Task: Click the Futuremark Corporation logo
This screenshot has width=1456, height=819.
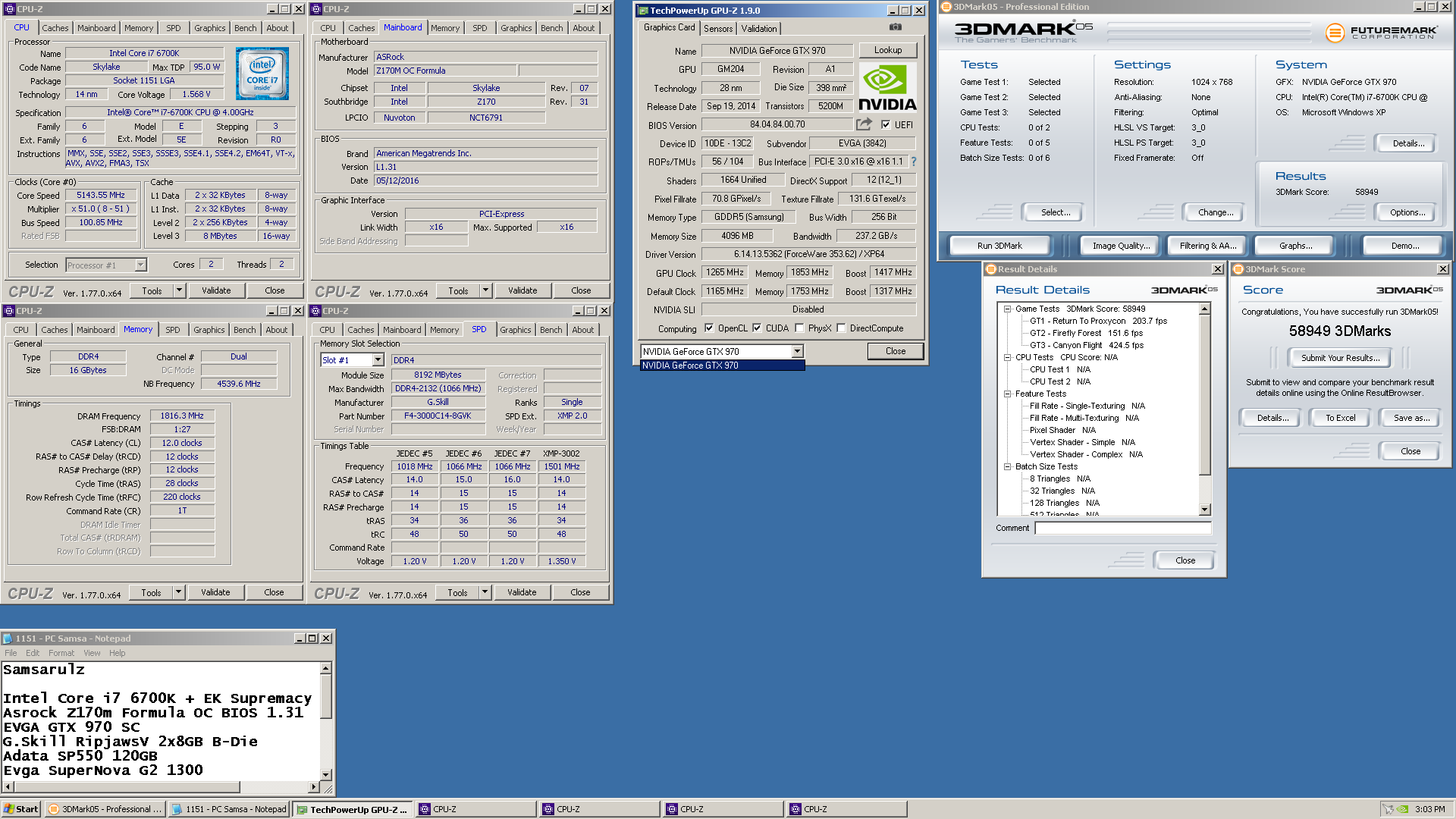Action: point(1380,33)
